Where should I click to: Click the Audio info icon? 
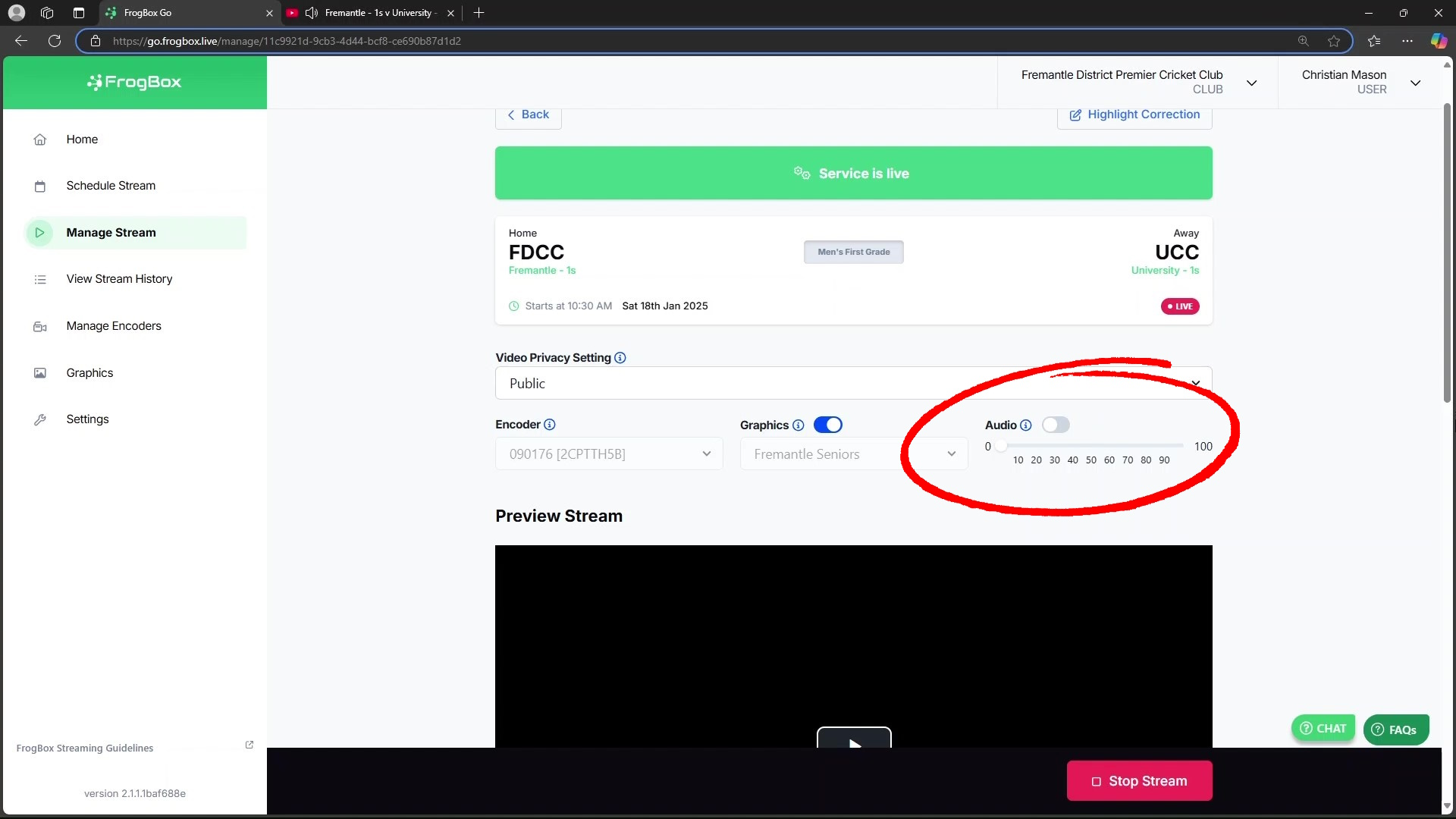(1025, 425)
